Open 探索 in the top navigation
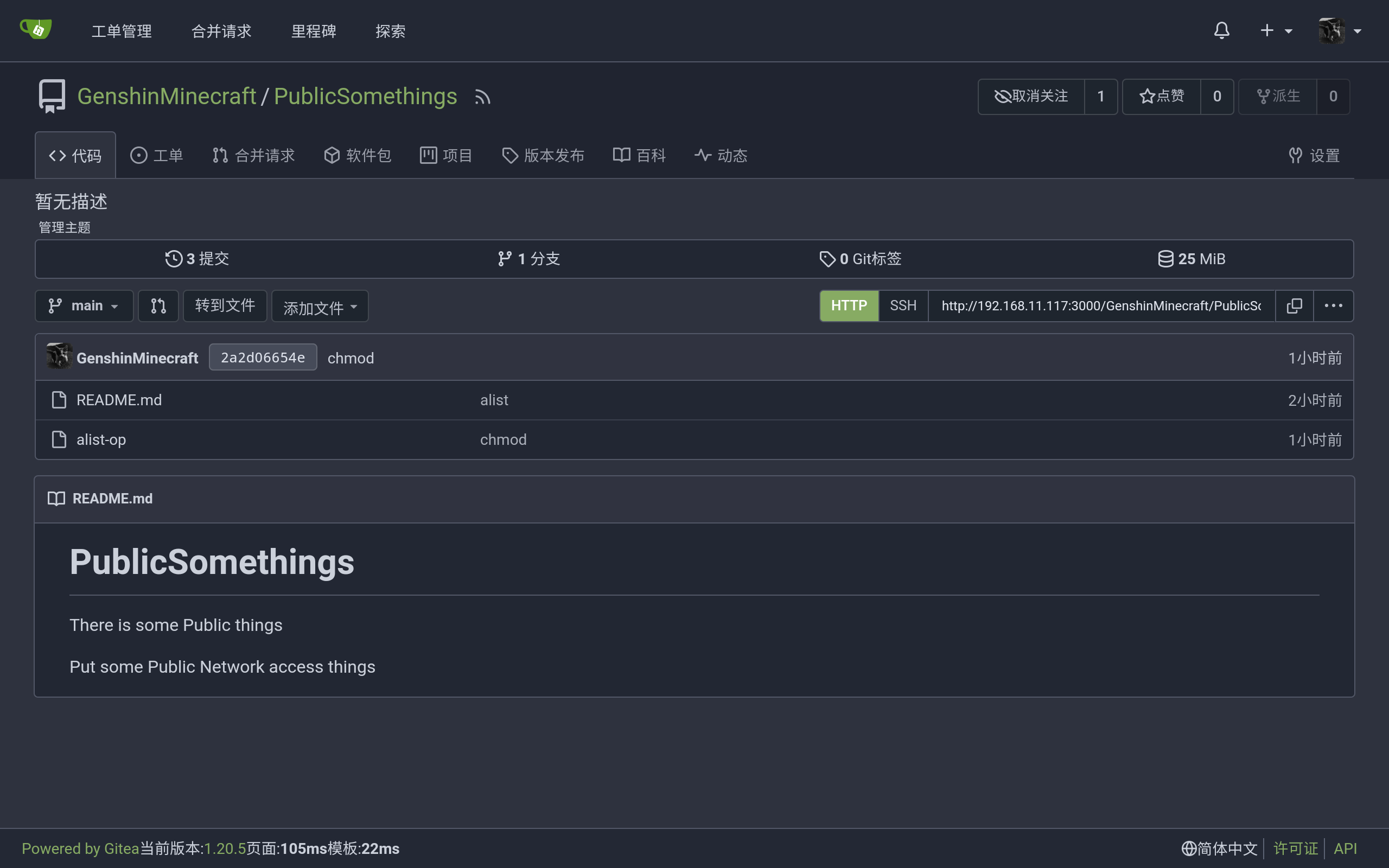The width and height of the screenshot is (1389, 868). click(x=390, y=31)
